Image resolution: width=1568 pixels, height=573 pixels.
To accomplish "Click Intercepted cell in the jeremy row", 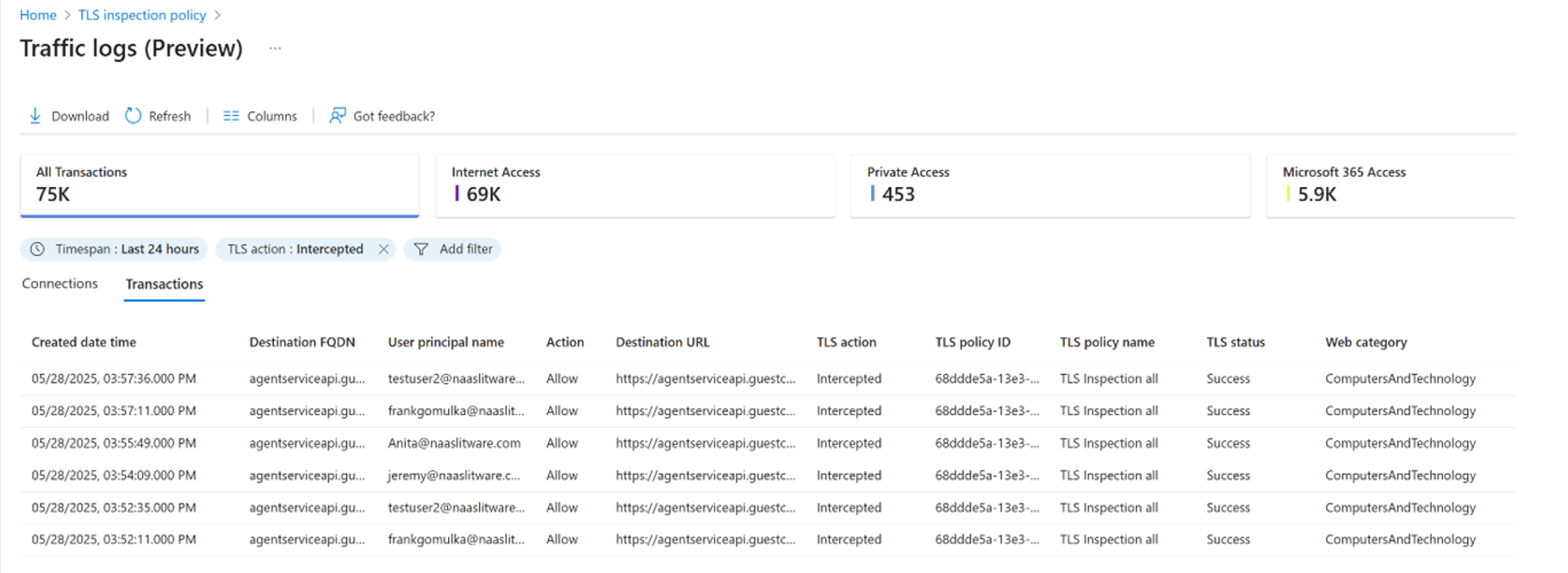I will [x=849, y=475].
